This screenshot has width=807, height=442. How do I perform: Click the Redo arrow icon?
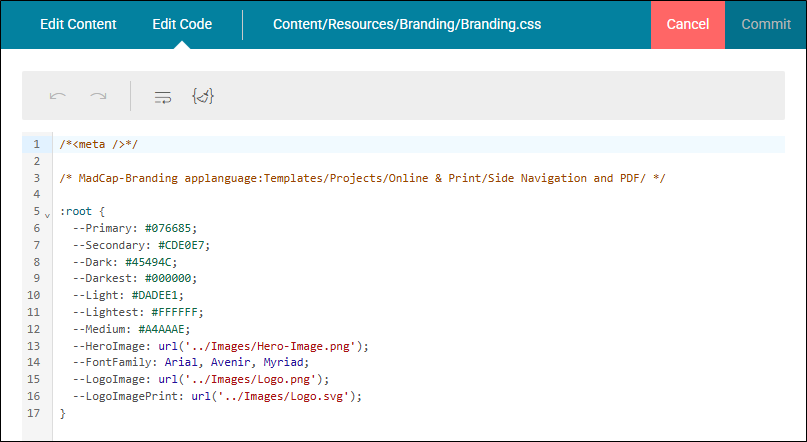[98, 96]
